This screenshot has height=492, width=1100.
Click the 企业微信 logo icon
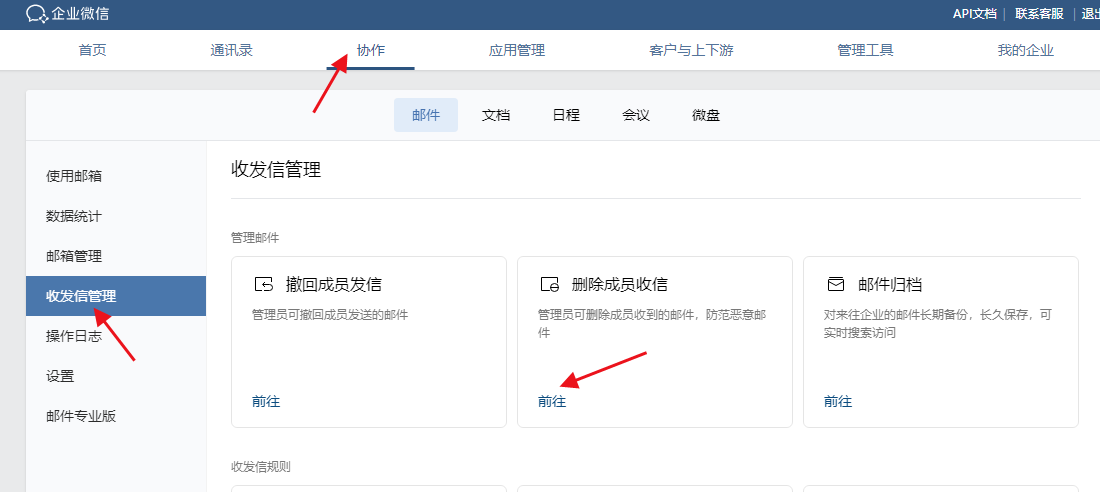[36, 14]
